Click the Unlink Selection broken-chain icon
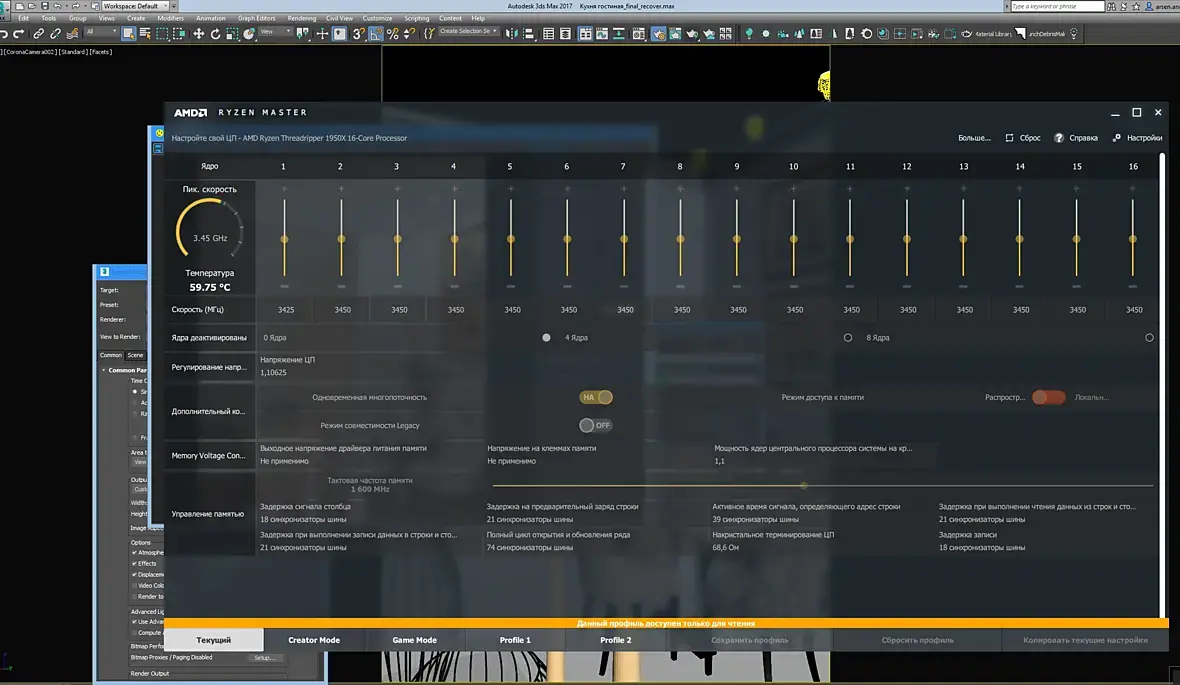This screenshot has height=685, width=1180. (55, 34)
